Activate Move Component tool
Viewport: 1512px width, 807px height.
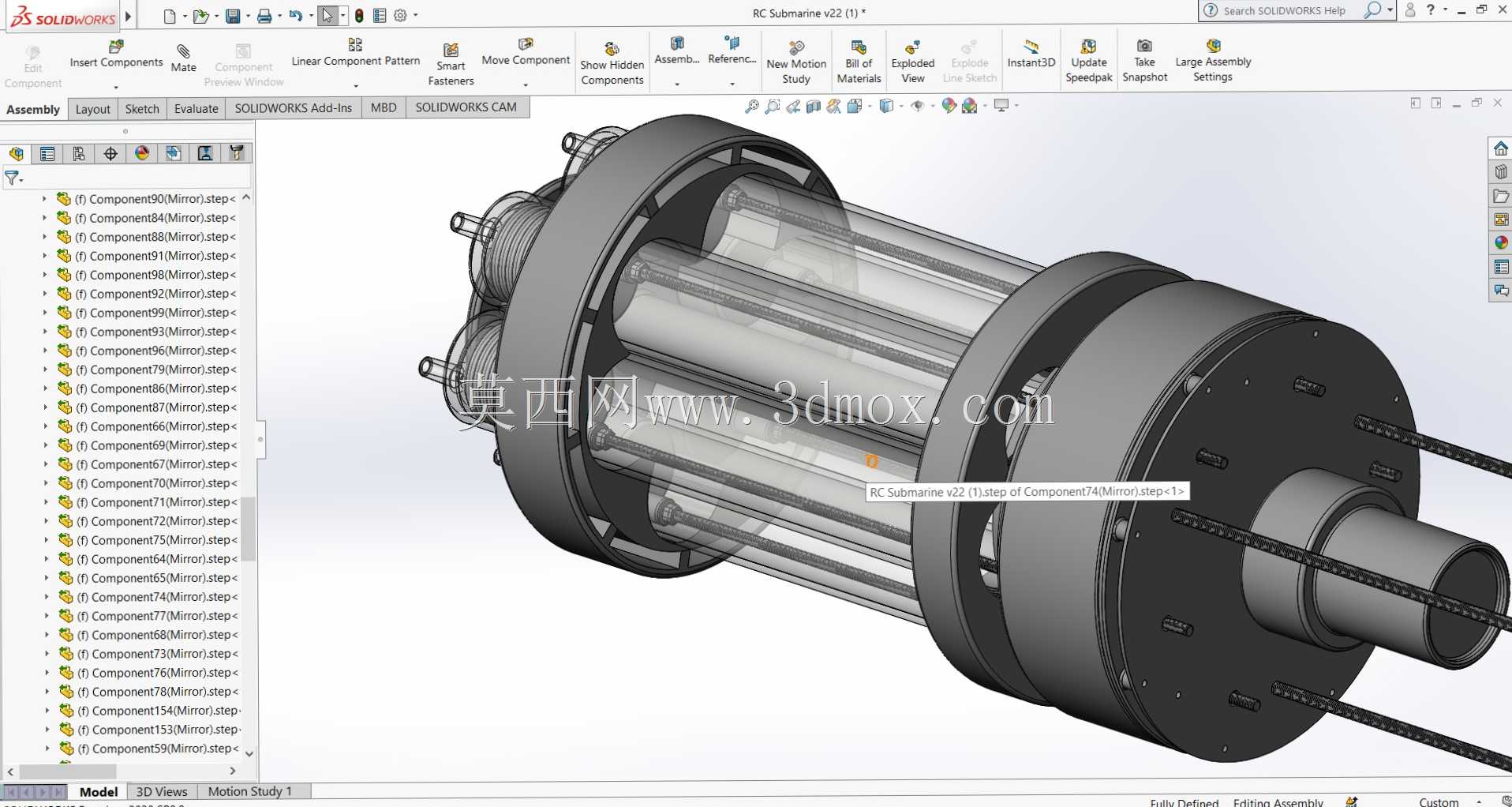(526, 52)
